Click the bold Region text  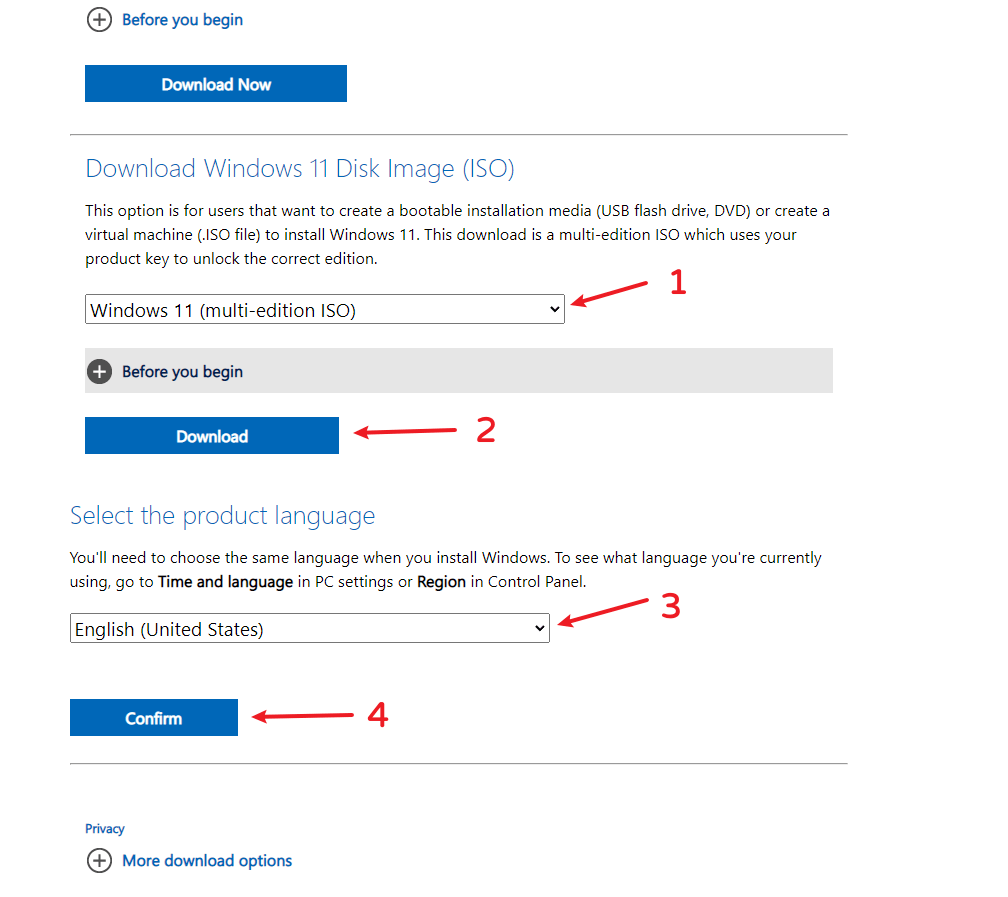tap(441, 582)
